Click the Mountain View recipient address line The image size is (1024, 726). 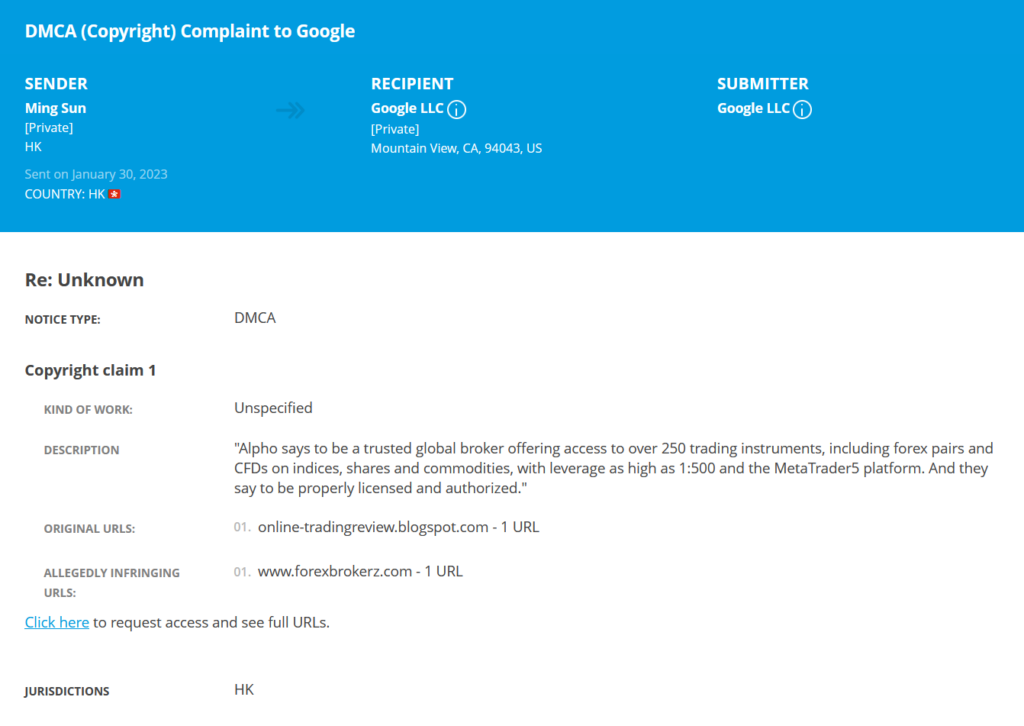(456, 148)
